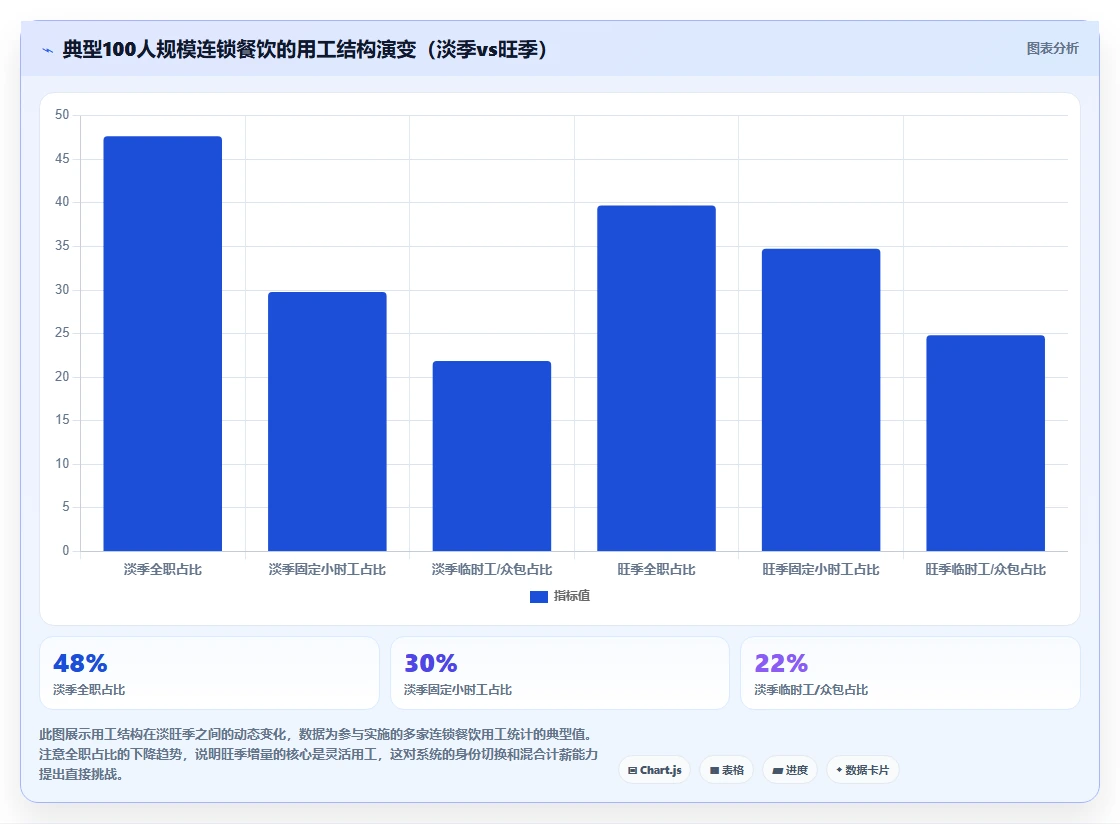Click the 旺季临时工/众包占比 bar
The height and width of the screenshot is (824, 1120).
[986, 443]
